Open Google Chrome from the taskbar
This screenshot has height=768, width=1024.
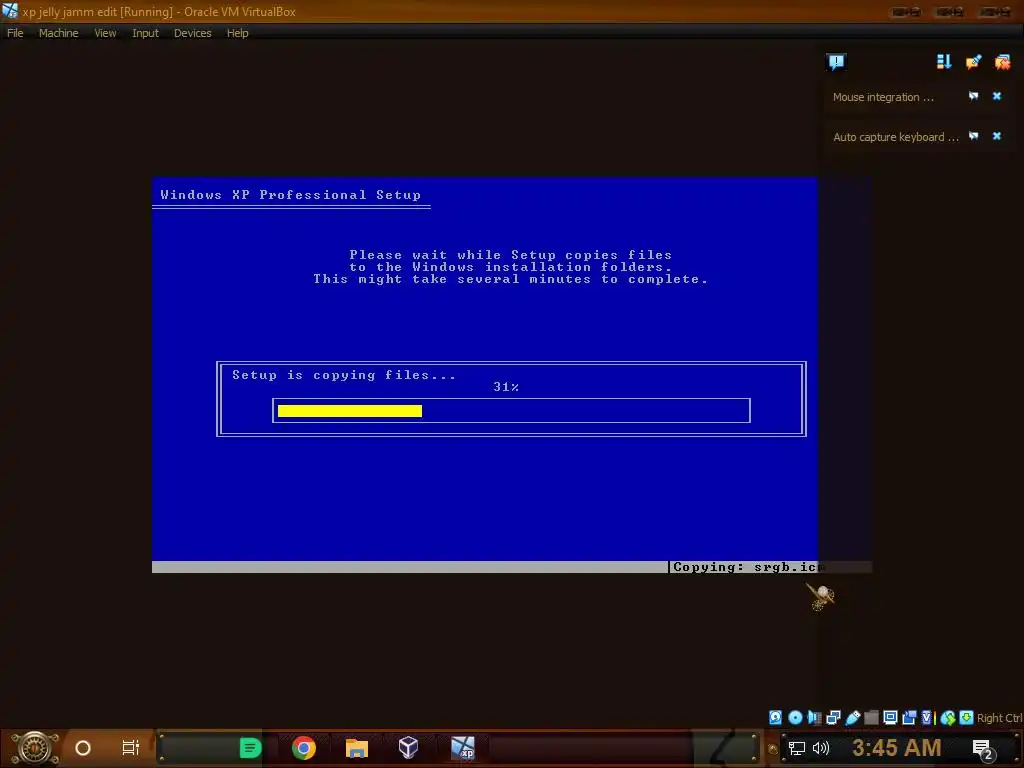(x=304, y=748)
